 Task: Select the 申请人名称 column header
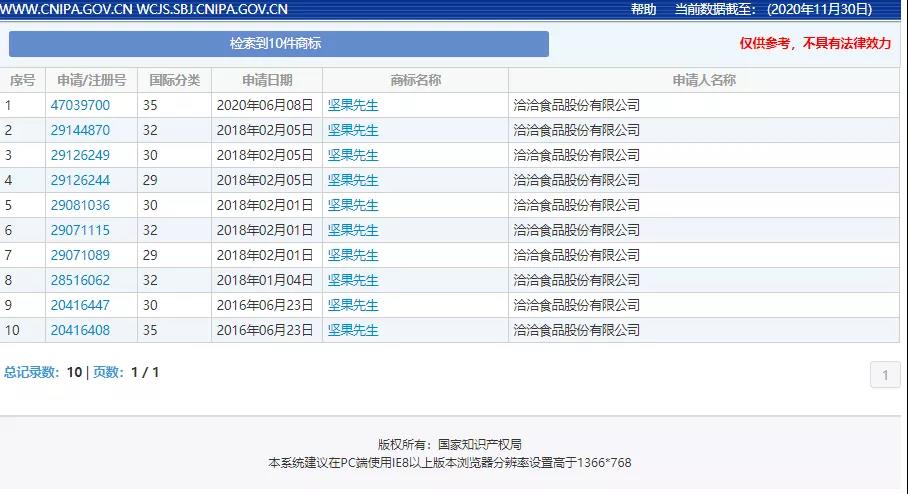[704, 80]
